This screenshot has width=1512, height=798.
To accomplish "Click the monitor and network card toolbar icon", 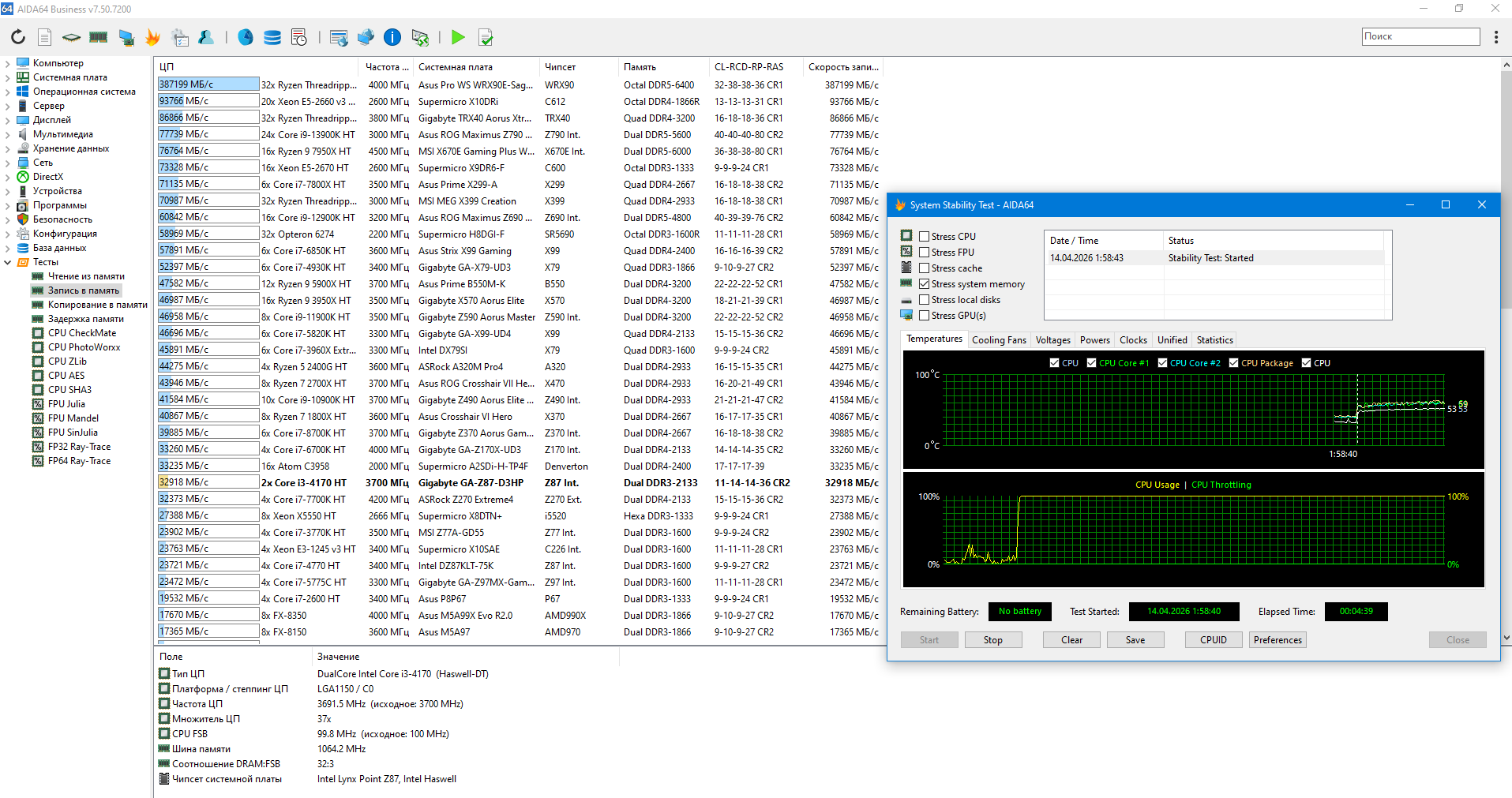I will (x=126, y=37).
